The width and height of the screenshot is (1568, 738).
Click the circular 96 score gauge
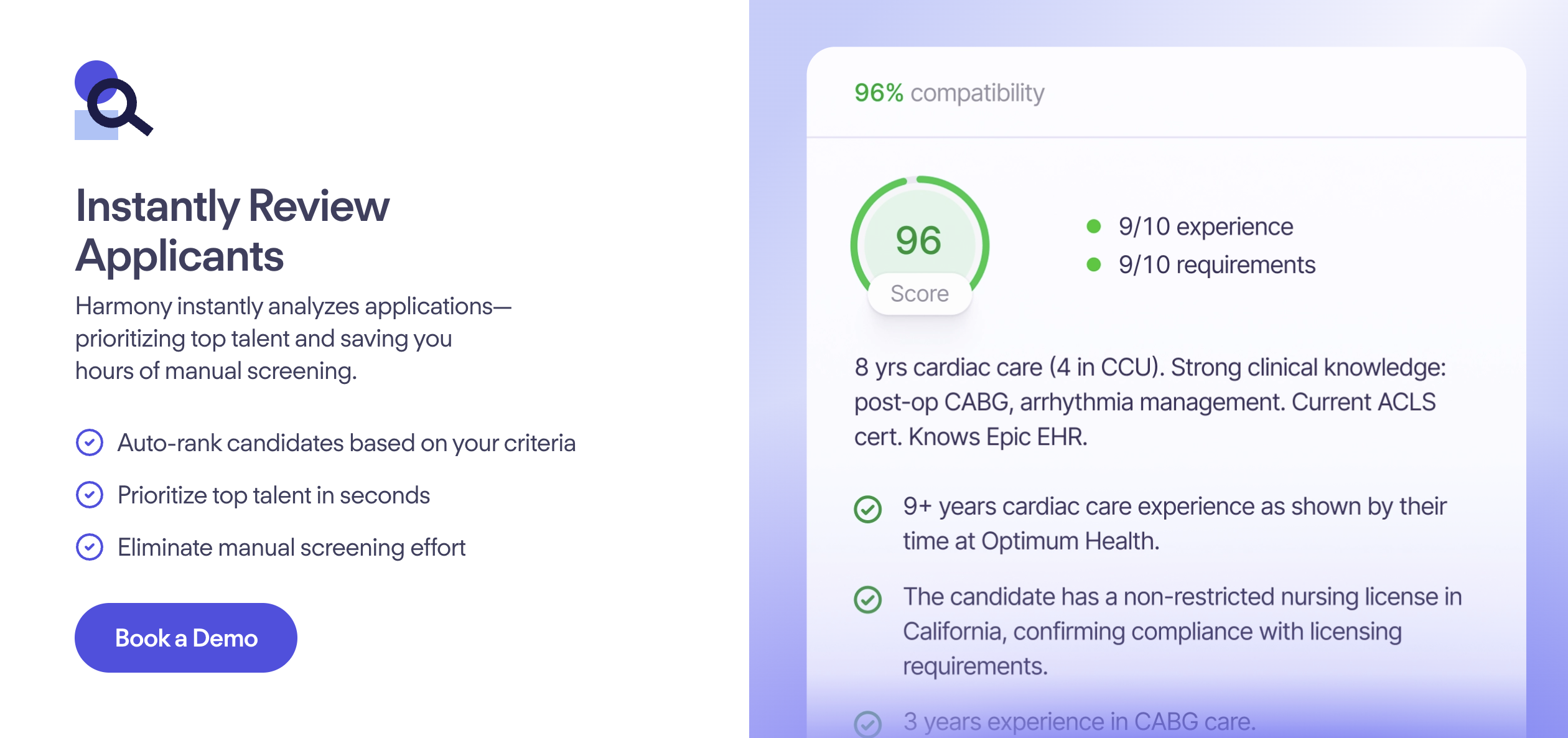click(919, 240)
